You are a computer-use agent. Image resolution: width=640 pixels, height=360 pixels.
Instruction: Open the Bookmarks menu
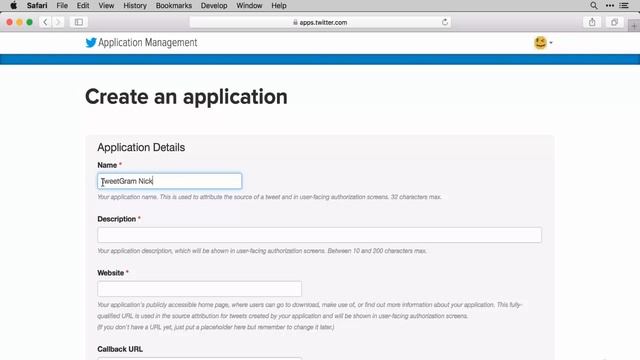(173, 6)
